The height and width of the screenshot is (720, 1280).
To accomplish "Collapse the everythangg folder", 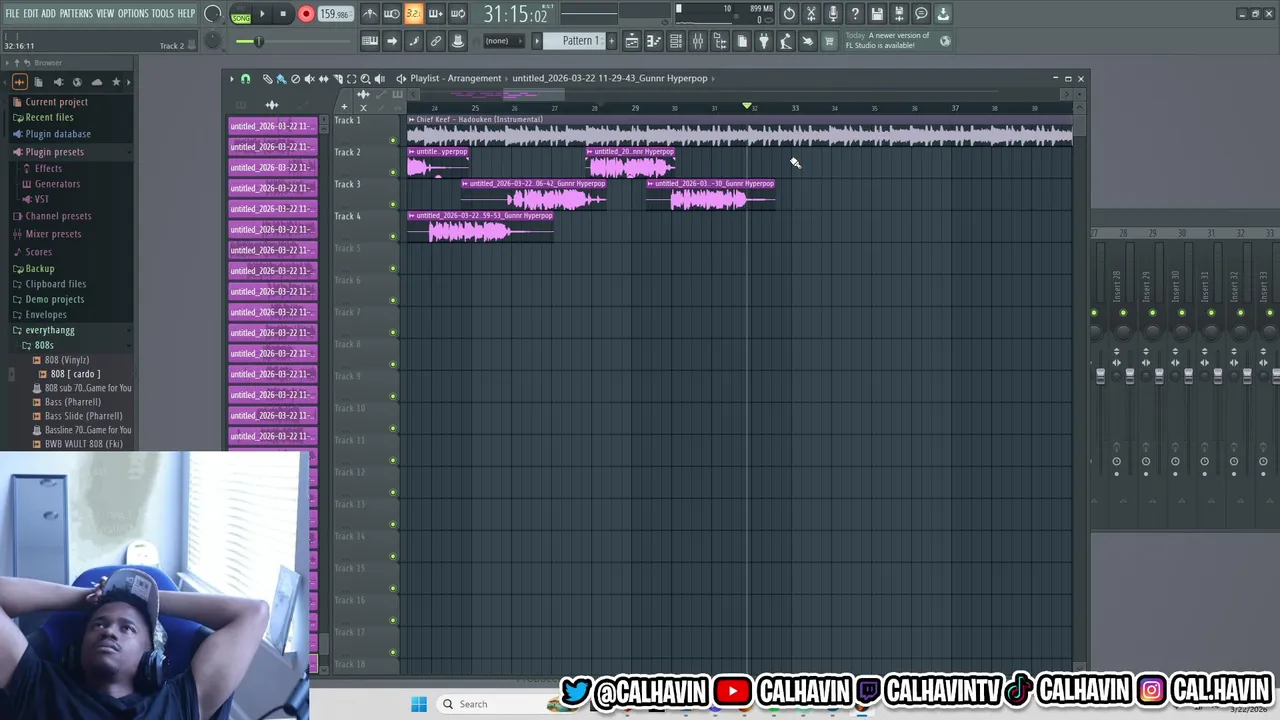I will point(49,330).
